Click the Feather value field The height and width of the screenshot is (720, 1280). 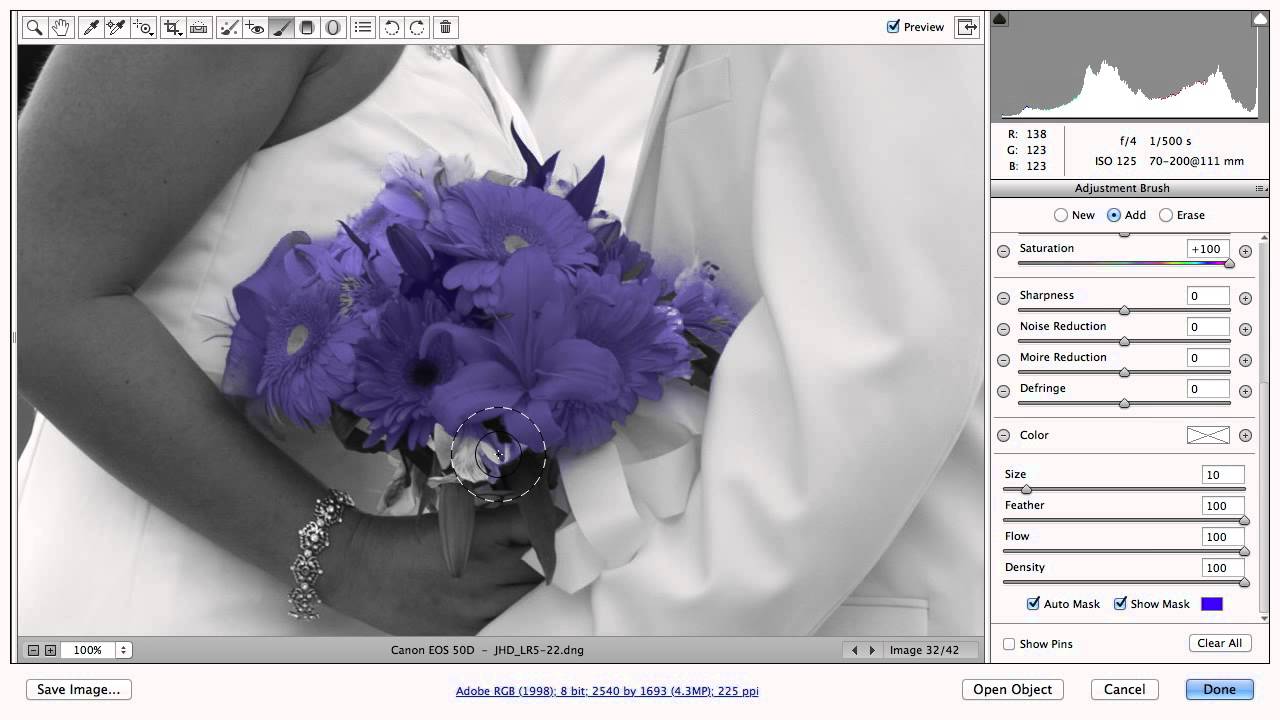click(x=1223, y=506)
